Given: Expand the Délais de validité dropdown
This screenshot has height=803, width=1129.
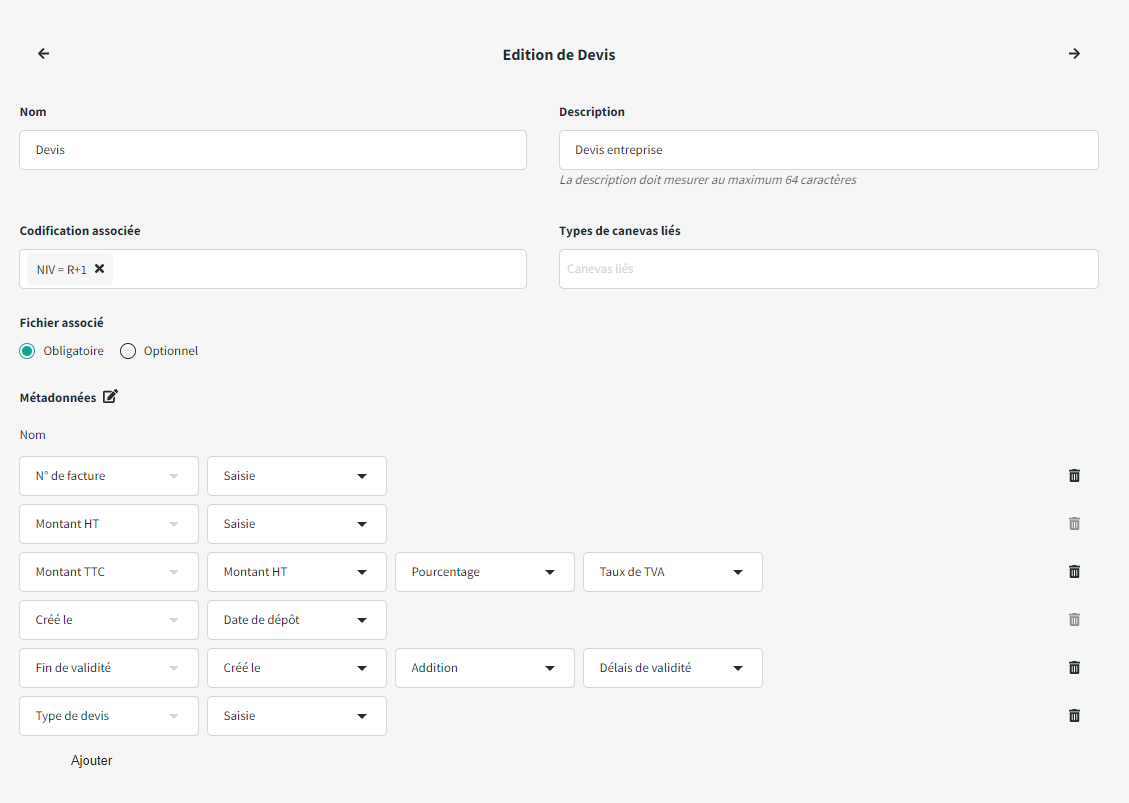Looking at the screenshot, I should 672,668.
